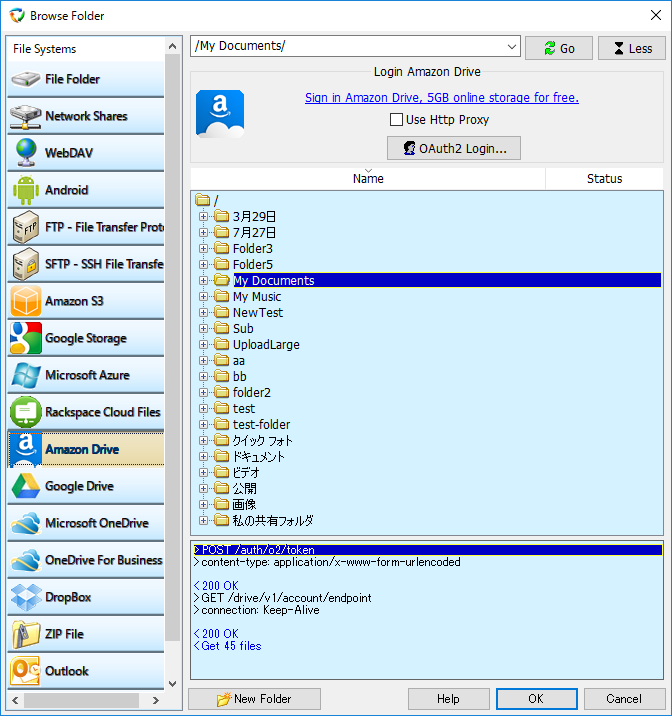Choose the WebDAV globe icon
The width and height of the screenshot is (672, 716).
[26, 153]
